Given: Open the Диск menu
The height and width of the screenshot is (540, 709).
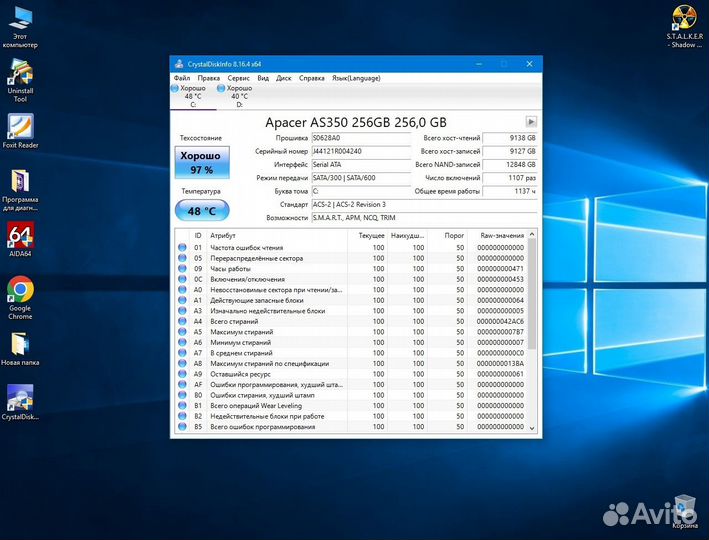Looking at the screenshot, I should [x=284, y=78].
